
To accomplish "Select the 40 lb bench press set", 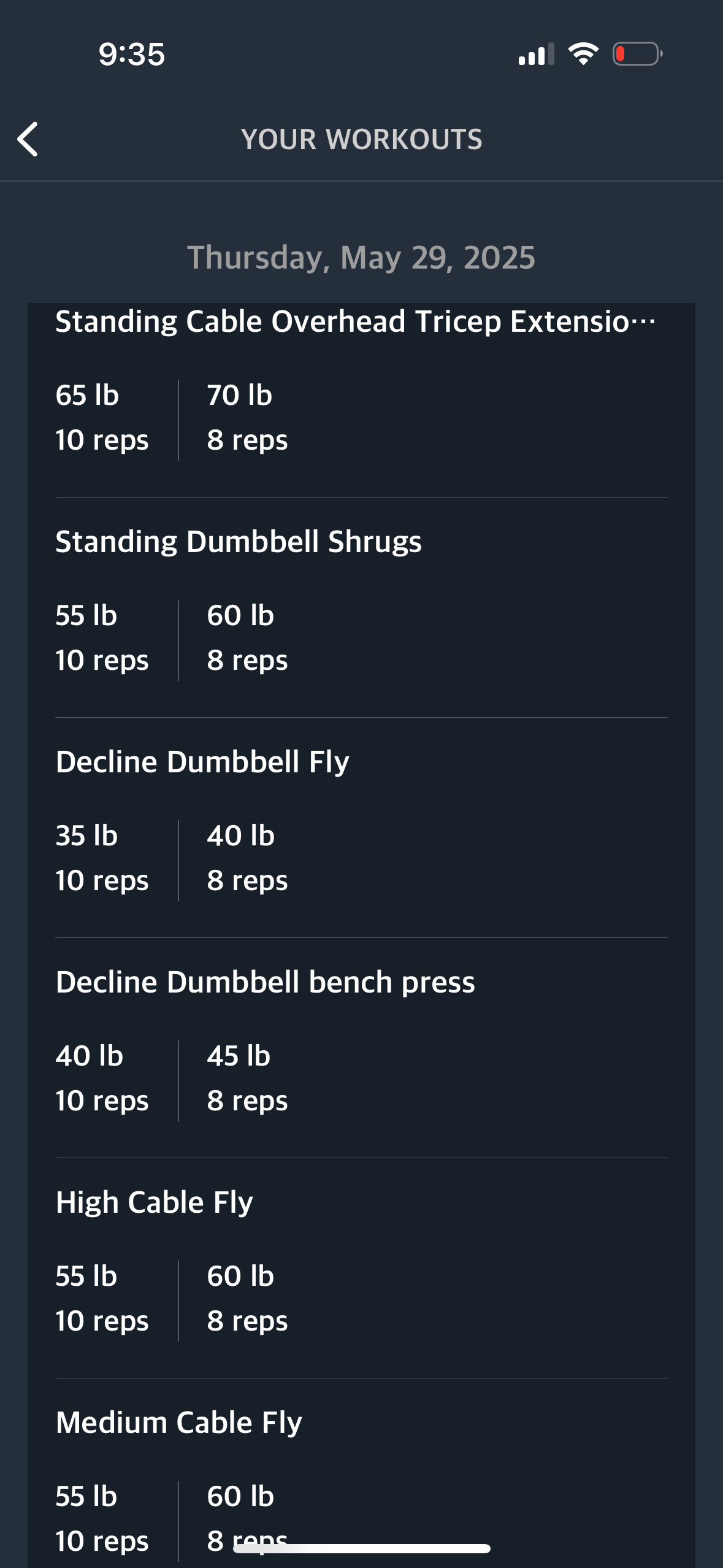I will (102, 1078).
